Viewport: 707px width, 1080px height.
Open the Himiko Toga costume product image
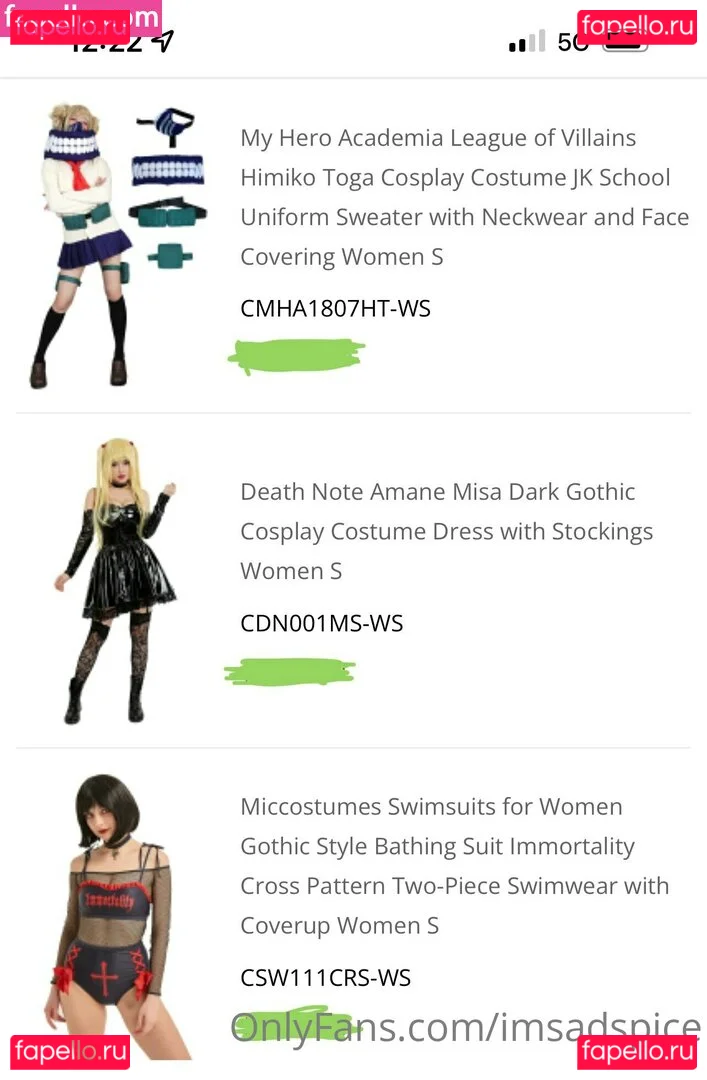(x=117, y=245)
